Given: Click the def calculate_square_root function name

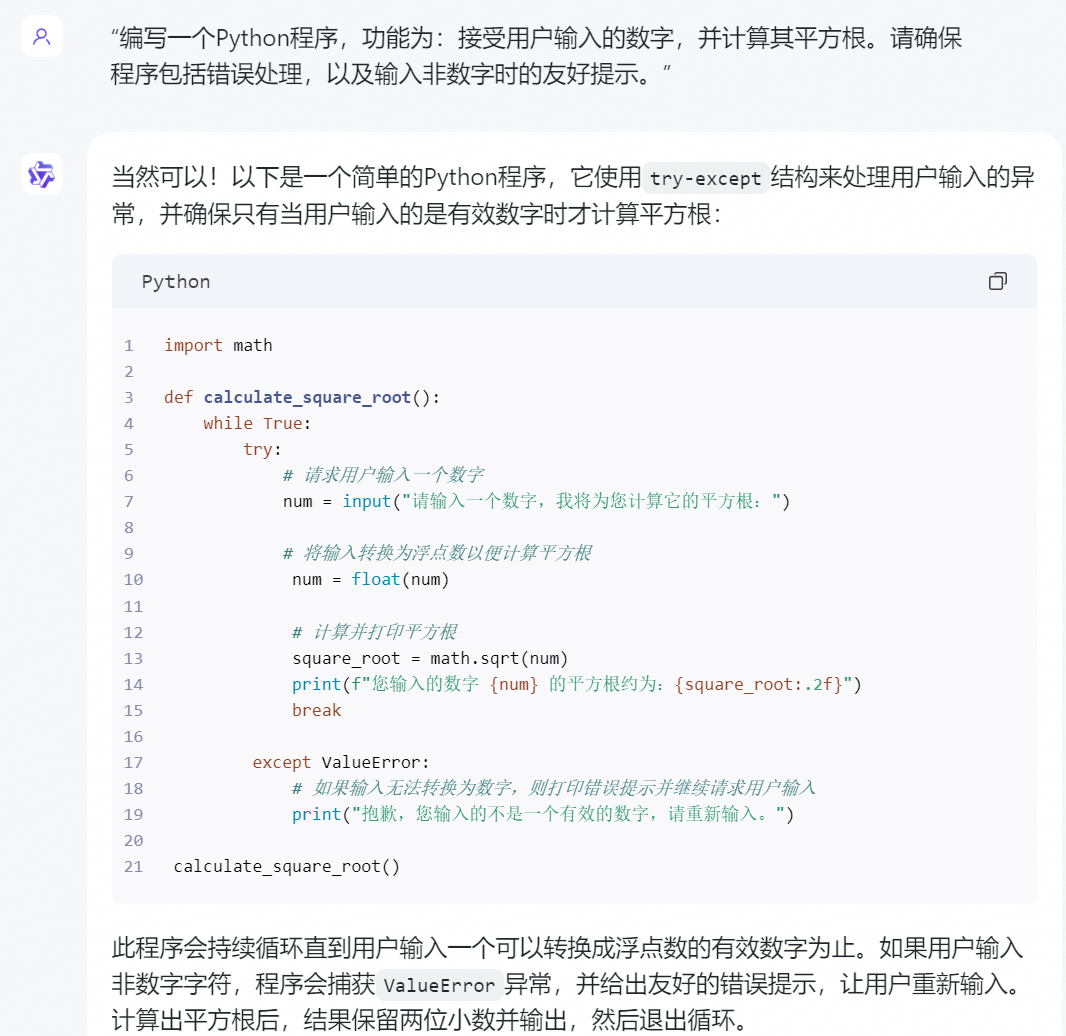Looking at the screenshot, I should [x=307, y=397].
